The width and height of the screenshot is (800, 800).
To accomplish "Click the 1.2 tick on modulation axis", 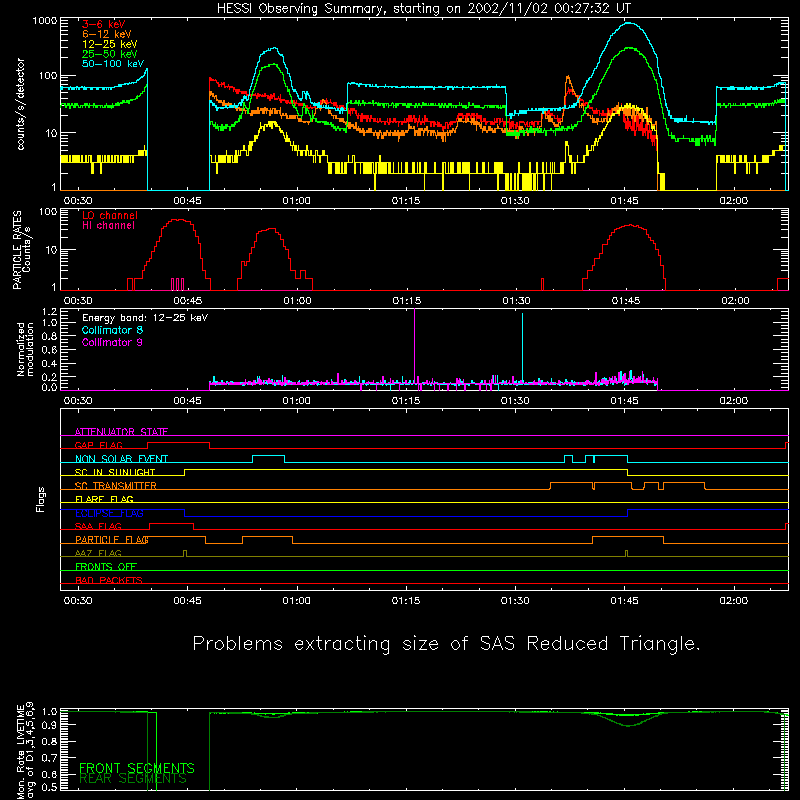I will pos(49,312).
